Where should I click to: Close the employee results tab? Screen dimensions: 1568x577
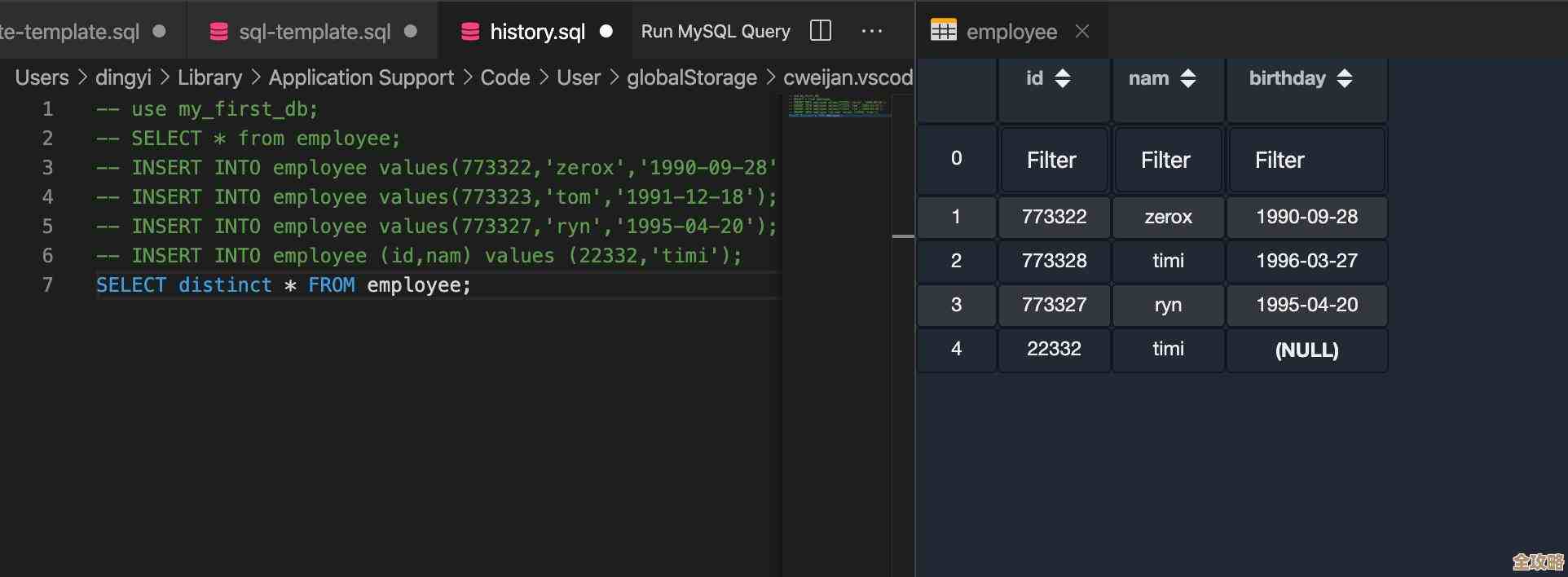1082,31
